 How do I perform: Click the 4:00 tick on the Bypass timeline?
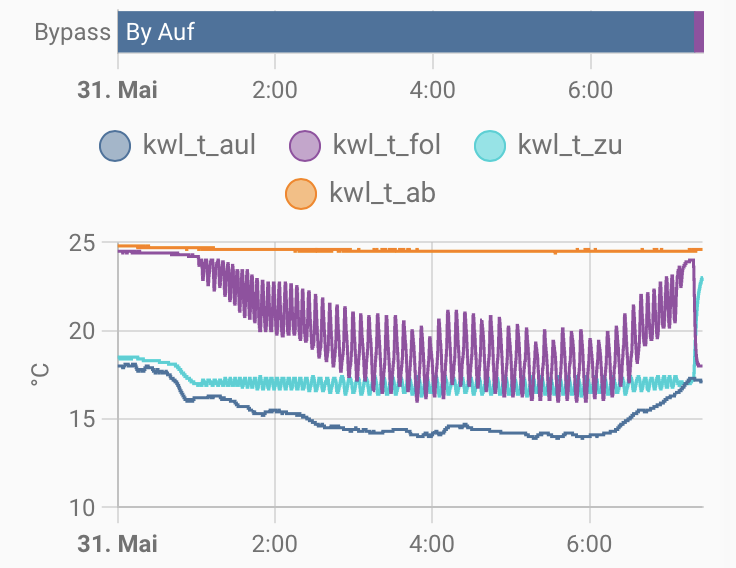pos(432,90)
